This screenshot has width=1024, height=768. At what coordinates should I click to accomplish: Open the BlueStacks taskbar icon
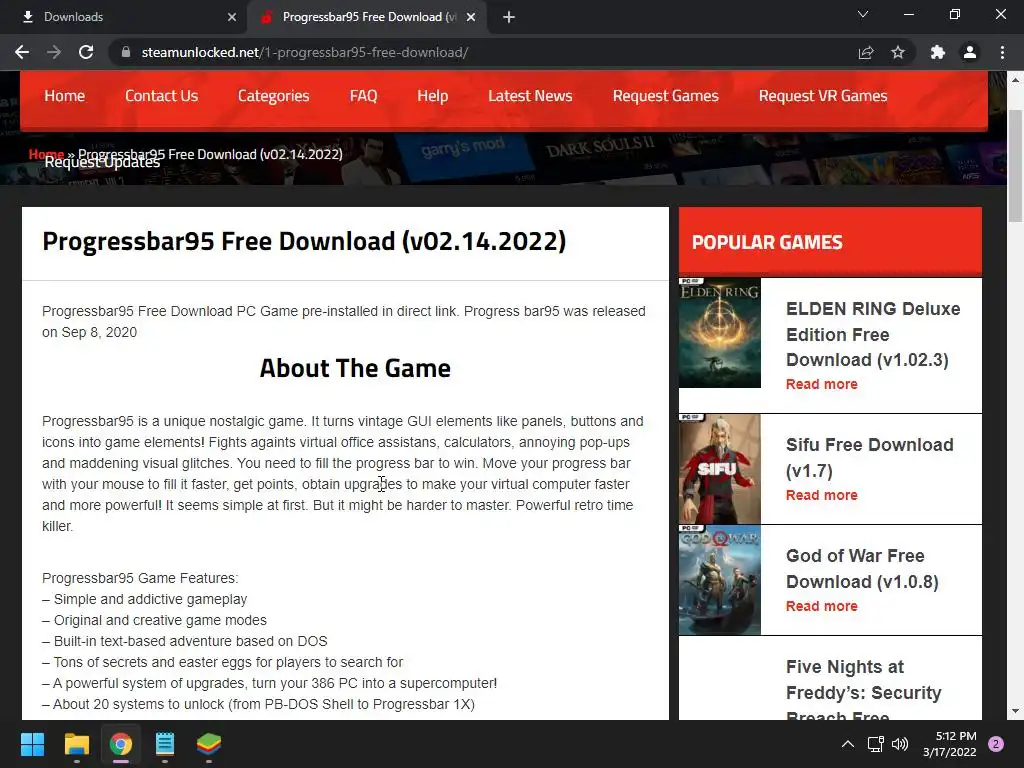click(x=209, y=744)
